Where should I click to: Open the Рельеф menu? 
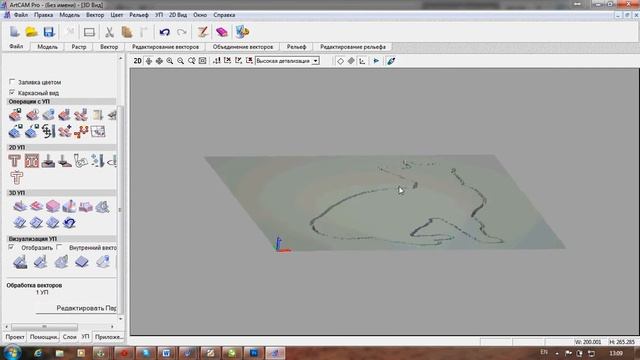[139, 15]
